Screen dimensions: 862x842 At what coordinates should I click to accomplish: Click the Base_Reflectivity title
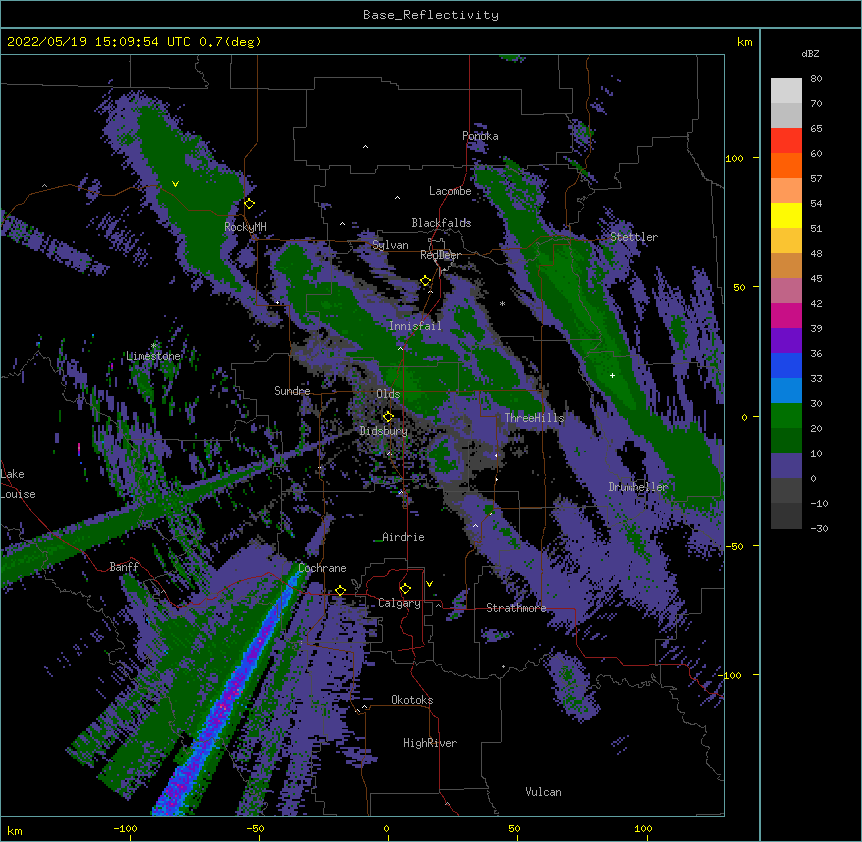click(x=431, y=15)
